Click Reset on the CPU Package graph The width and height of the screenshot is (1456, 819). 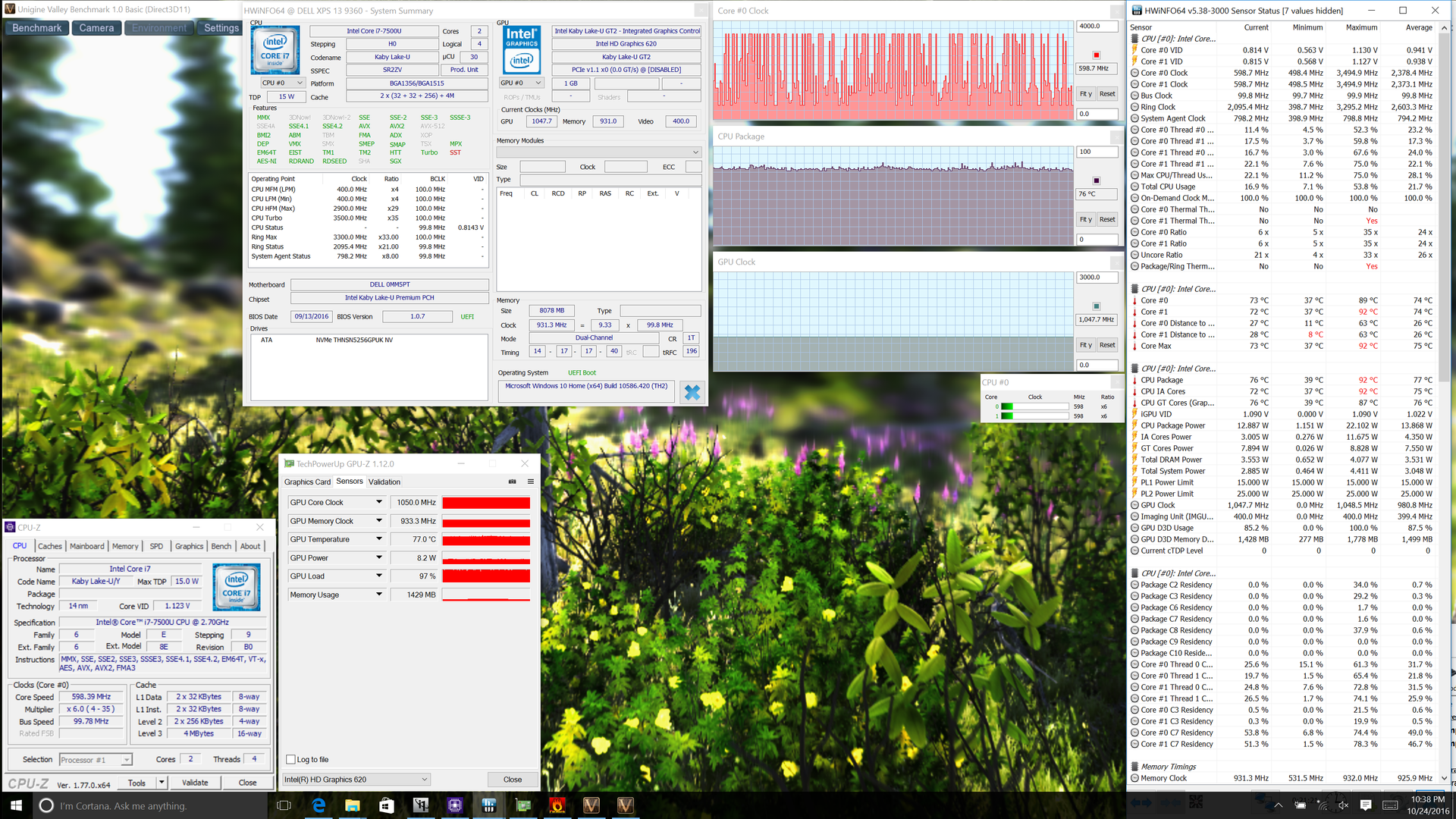1107,219
